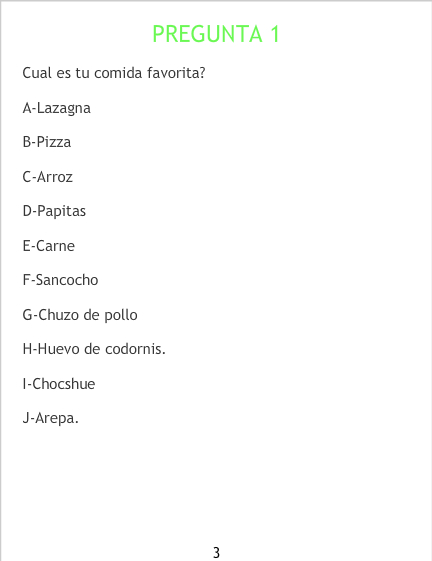
Task: Click the word 'comida' in the question
Action: 118,73
